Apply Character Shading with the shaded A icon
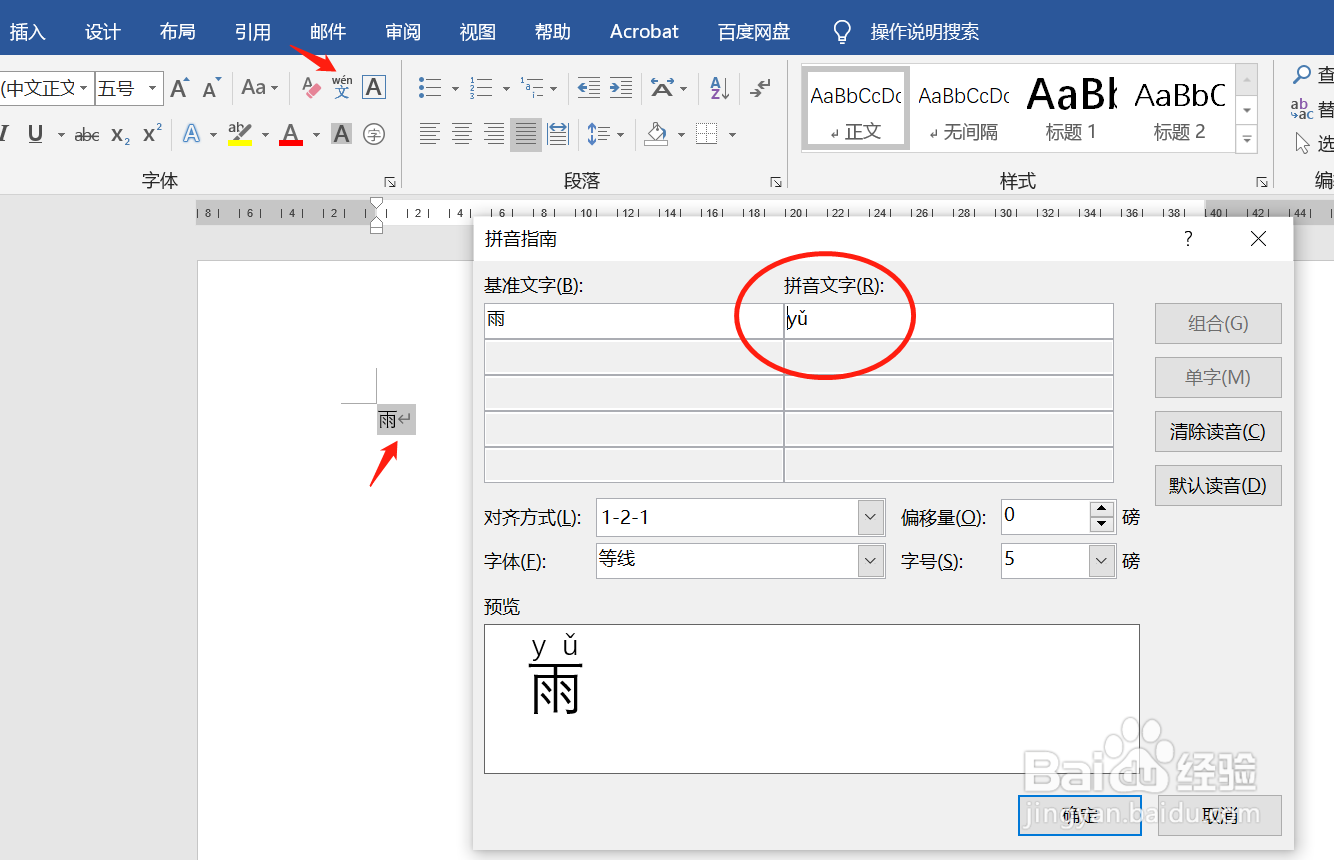 tap(339, 134)
